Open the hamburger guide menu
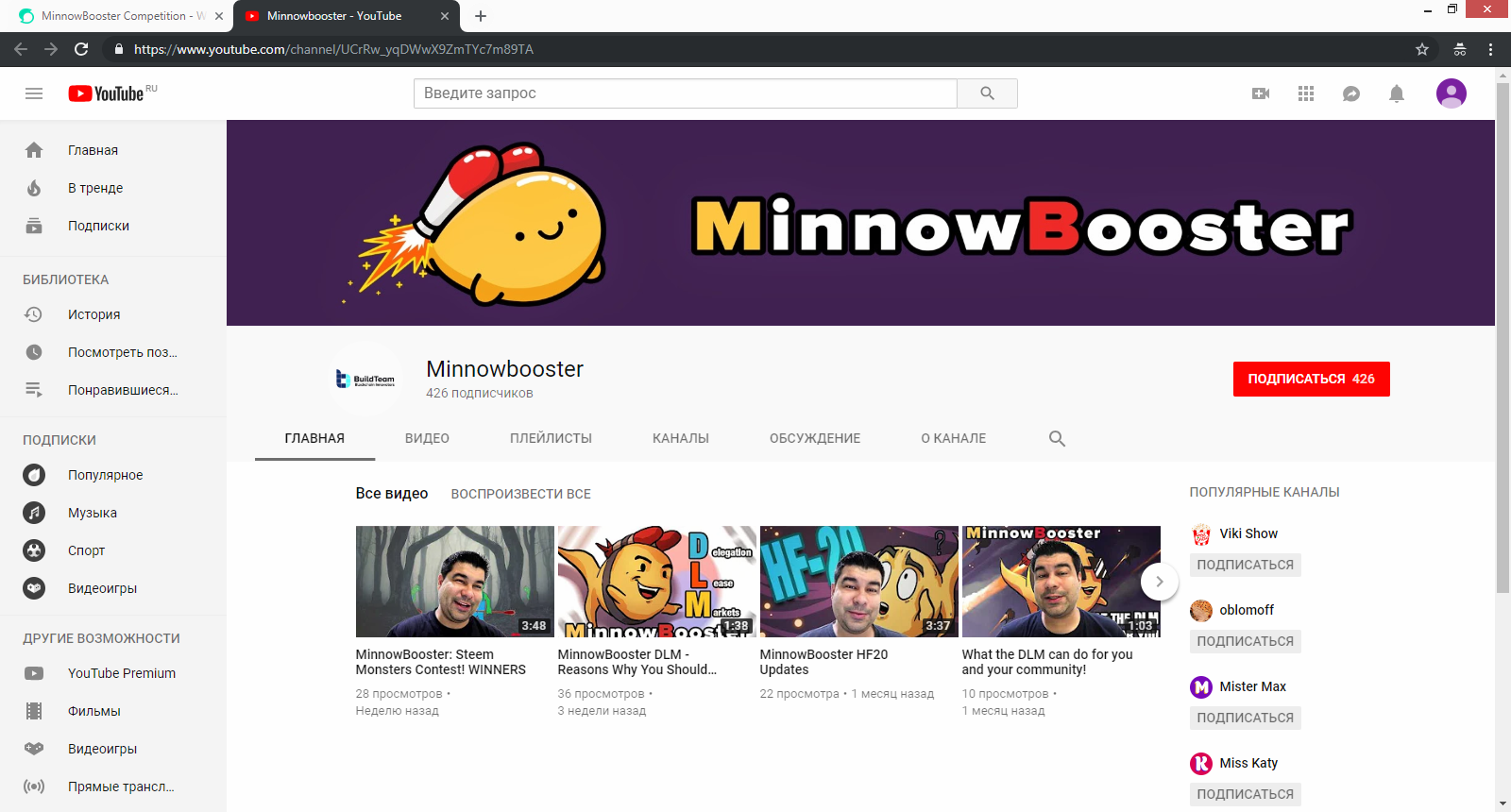Screen dimensions: 1511x812 34,93
